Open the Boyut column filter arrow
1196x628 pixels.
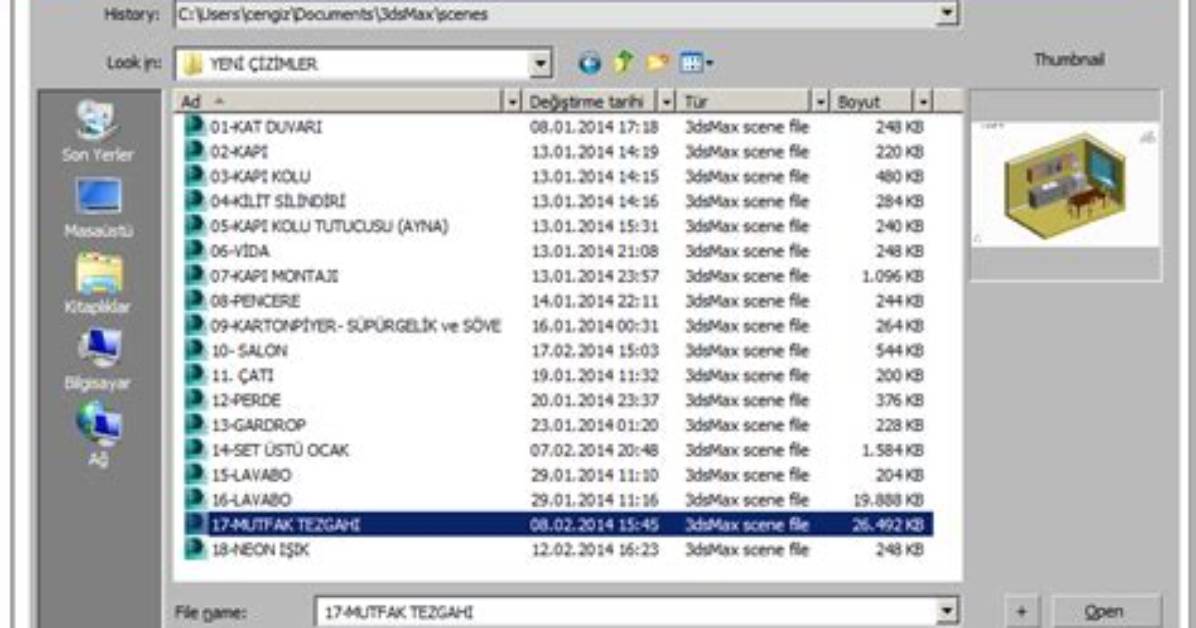[x=923, y=101]
